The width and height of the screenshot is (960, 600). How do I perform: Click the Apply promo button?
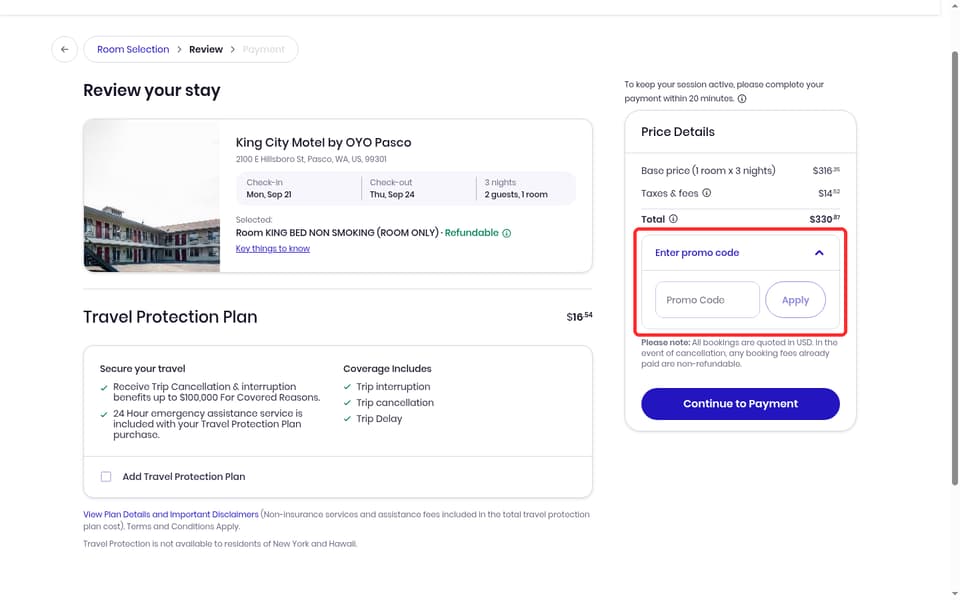point(795,300)
